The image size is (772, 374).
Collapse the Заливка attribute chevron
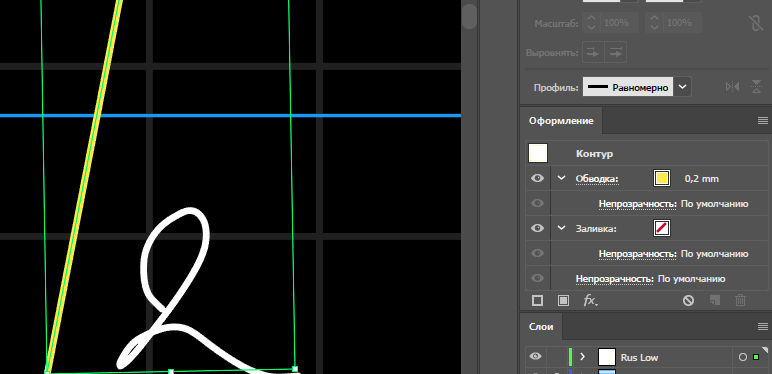[561, 228]
